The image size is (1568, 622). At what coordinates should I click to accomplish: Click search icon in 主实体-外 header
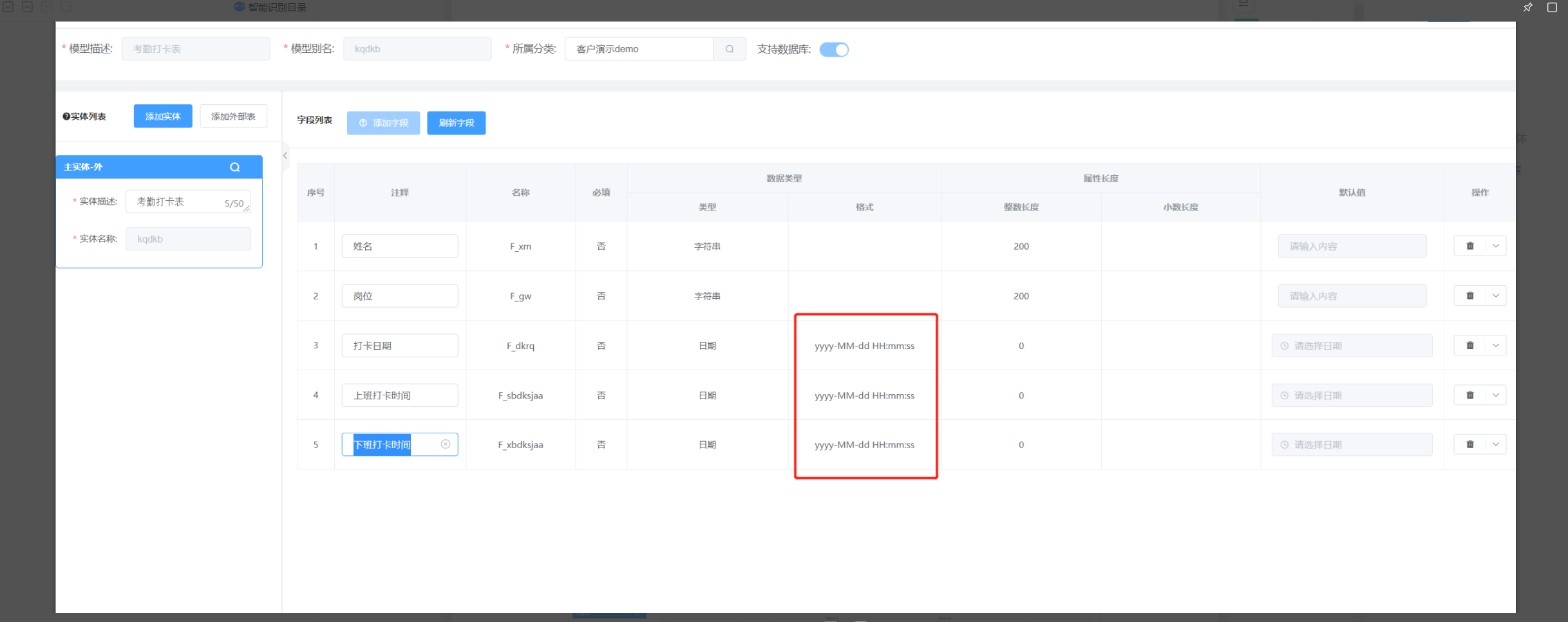pyautogui.click(x=235, y=167)
